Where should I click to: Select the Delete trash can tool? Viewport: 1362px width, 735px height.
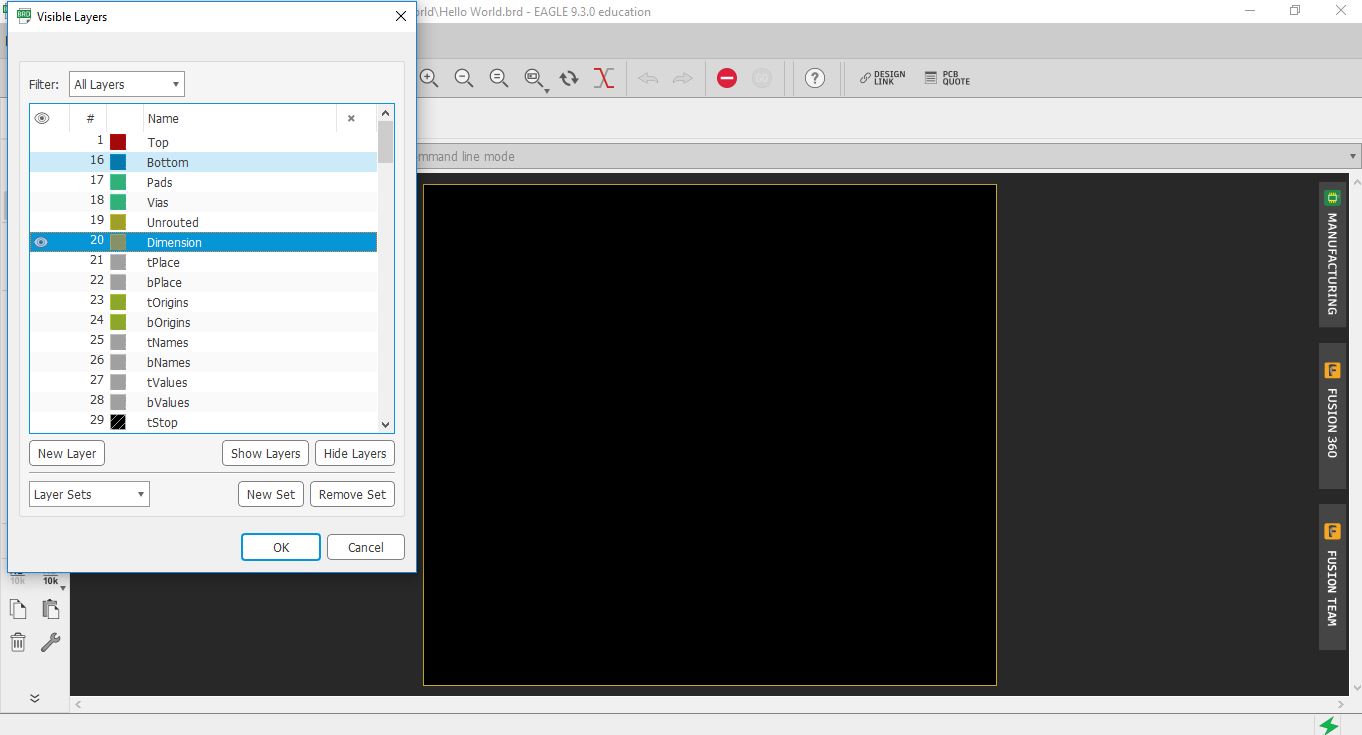18,642
